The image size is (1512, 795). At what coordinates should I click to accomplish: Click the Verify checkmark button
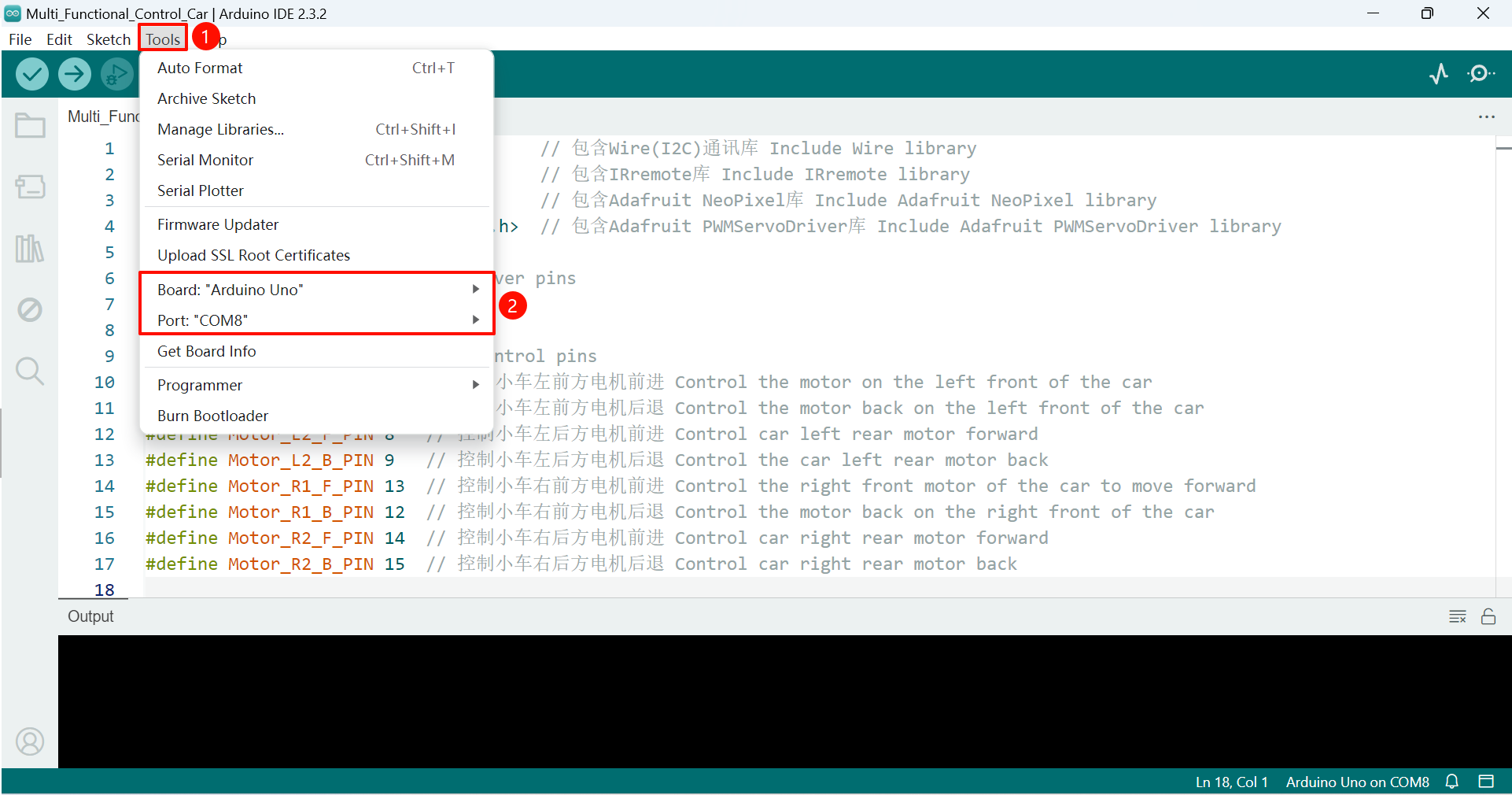point(32,74)
